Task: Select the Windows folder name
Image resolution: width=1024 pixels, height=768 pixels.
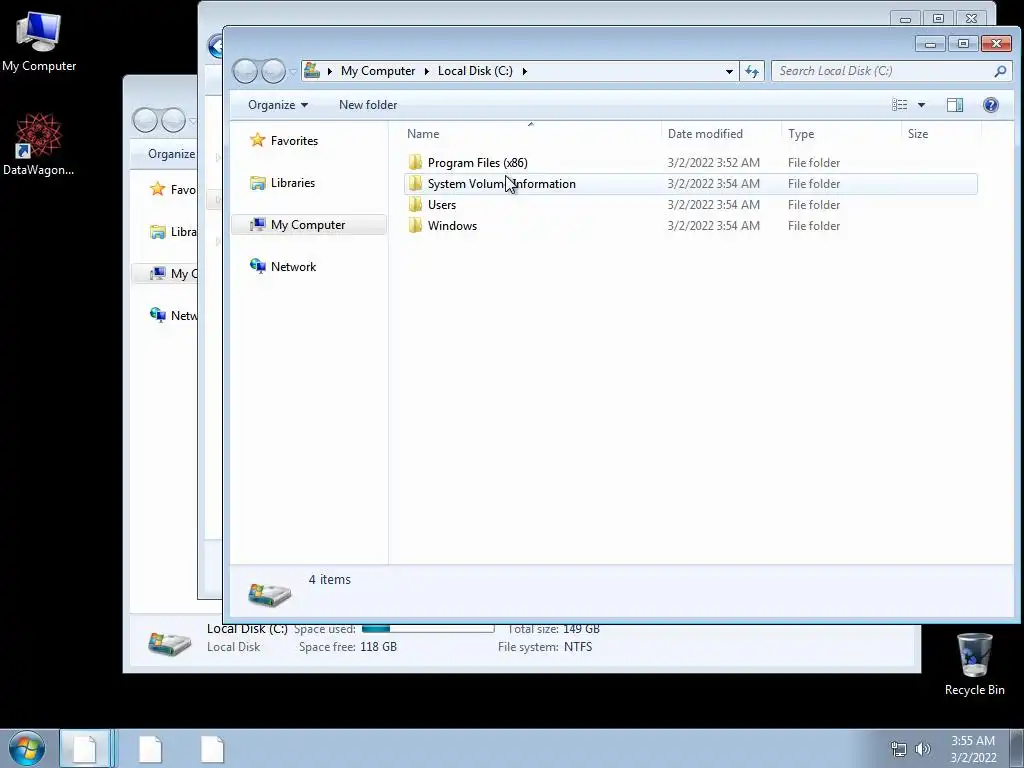Action: coord(452,225)
